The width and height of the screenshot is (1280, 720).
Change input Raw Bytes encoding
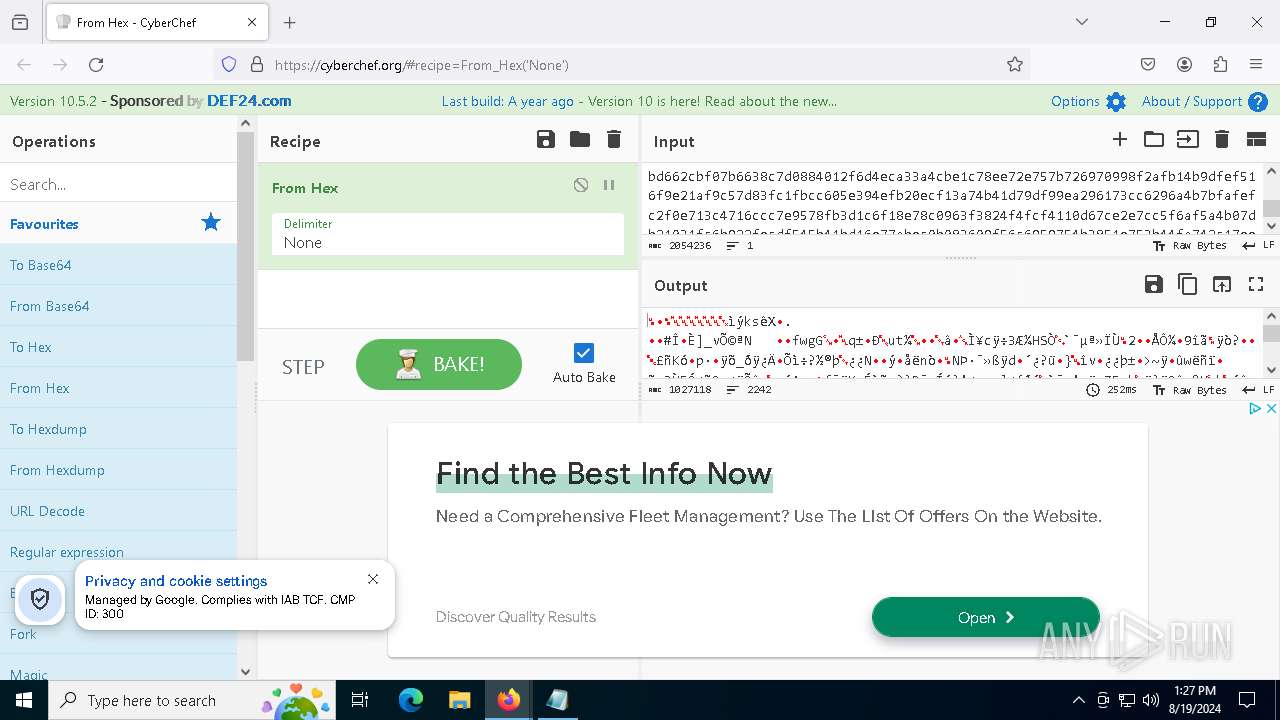point(1190,245)
